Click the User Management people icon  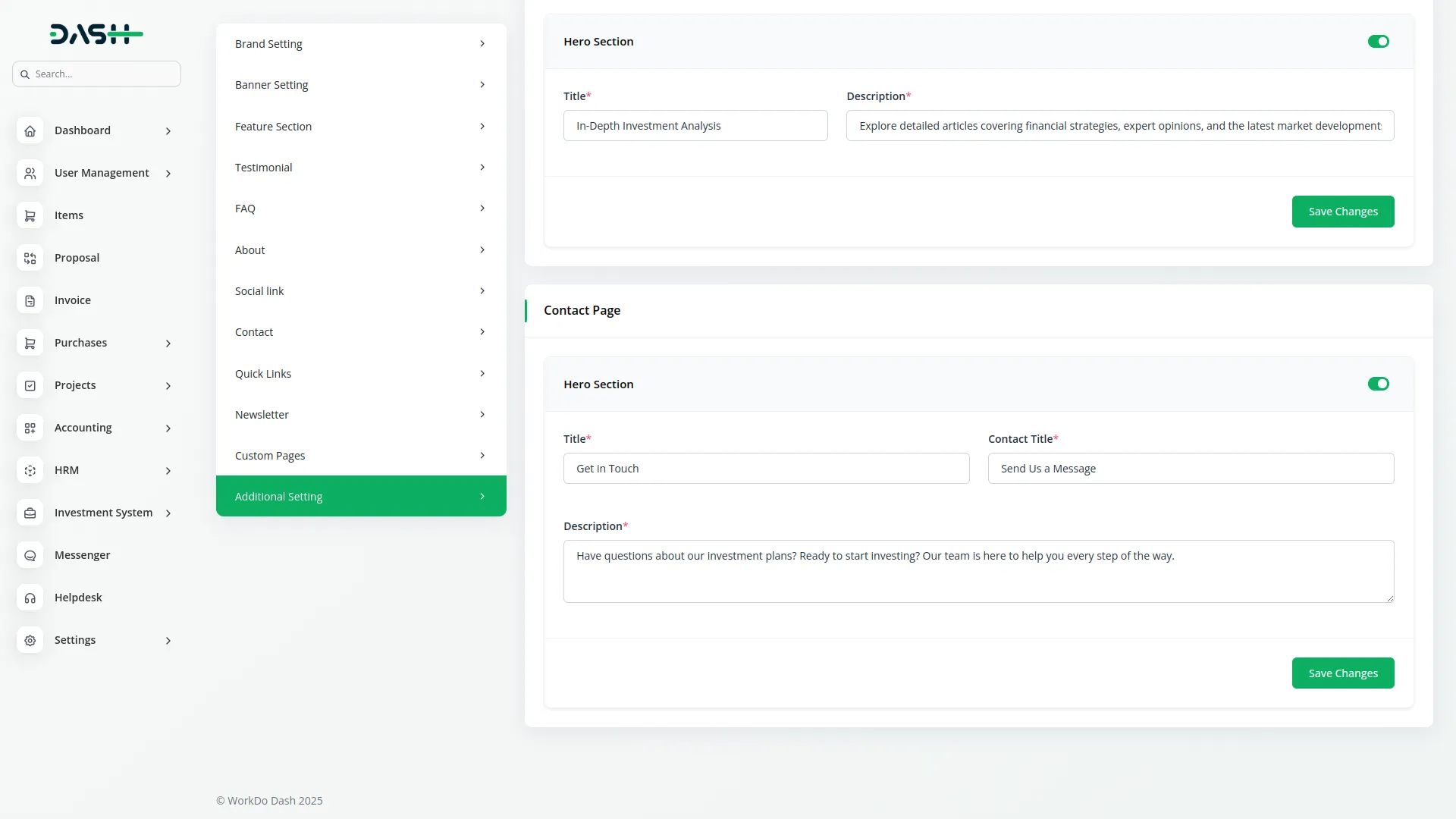point(30,173)
